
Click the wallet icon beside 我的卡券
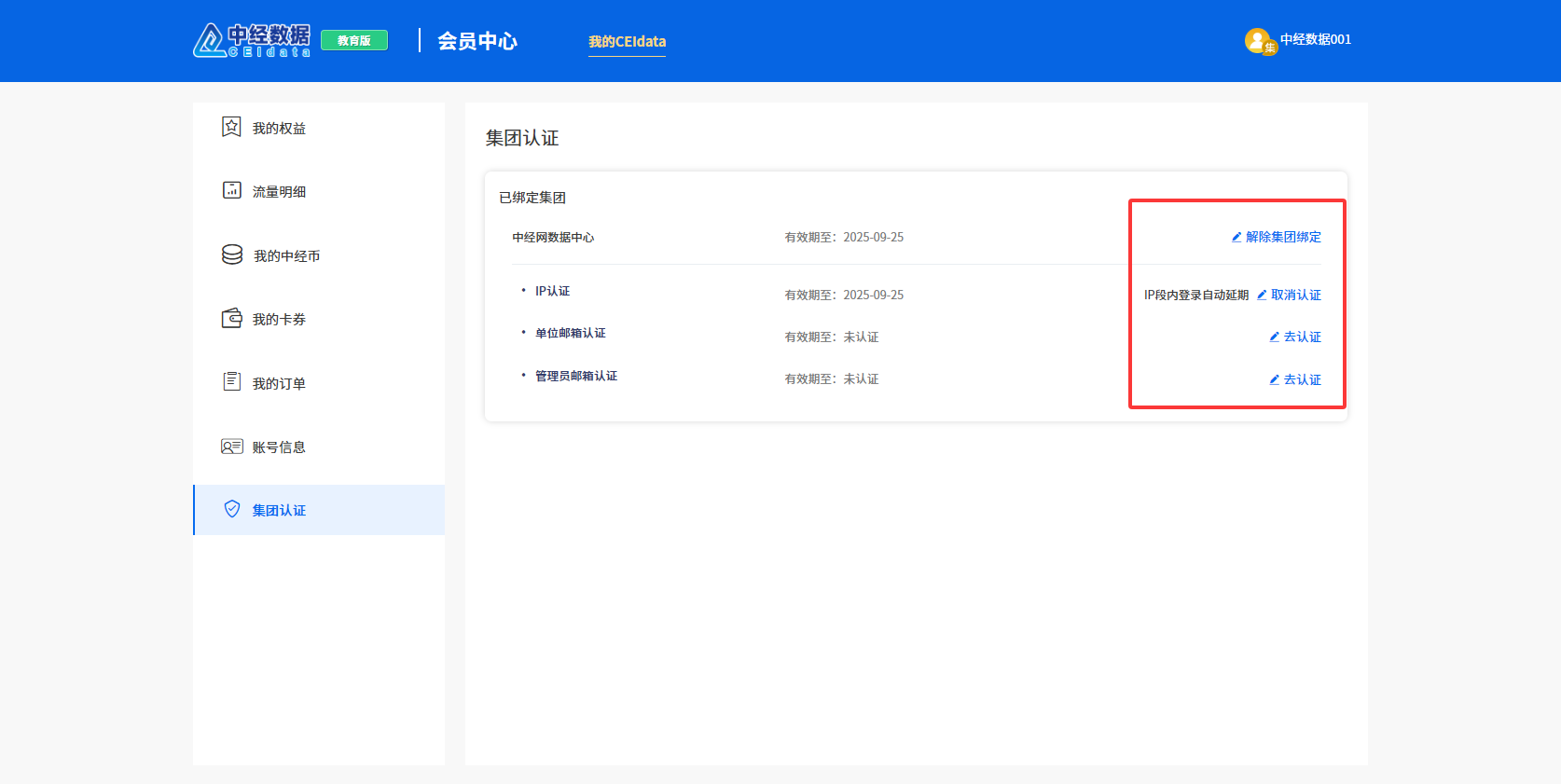pyautogui.click(x=231, y=318)
